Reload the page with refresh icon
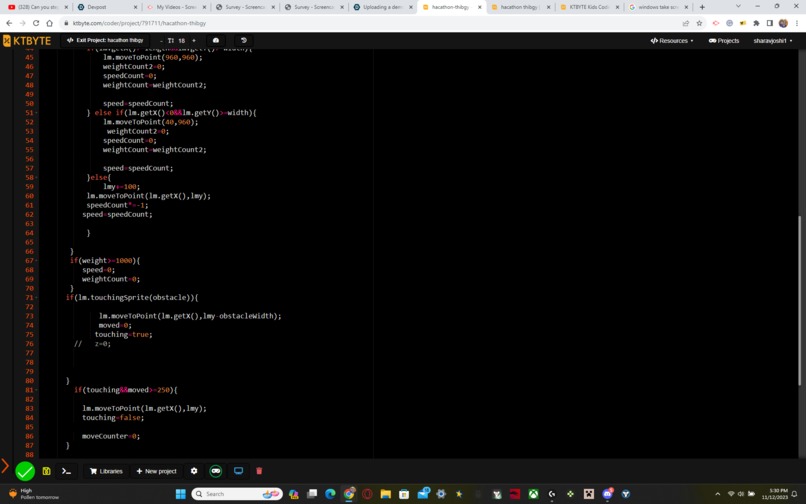The width and height of the screenshot is (806, 504). [36, 23]
